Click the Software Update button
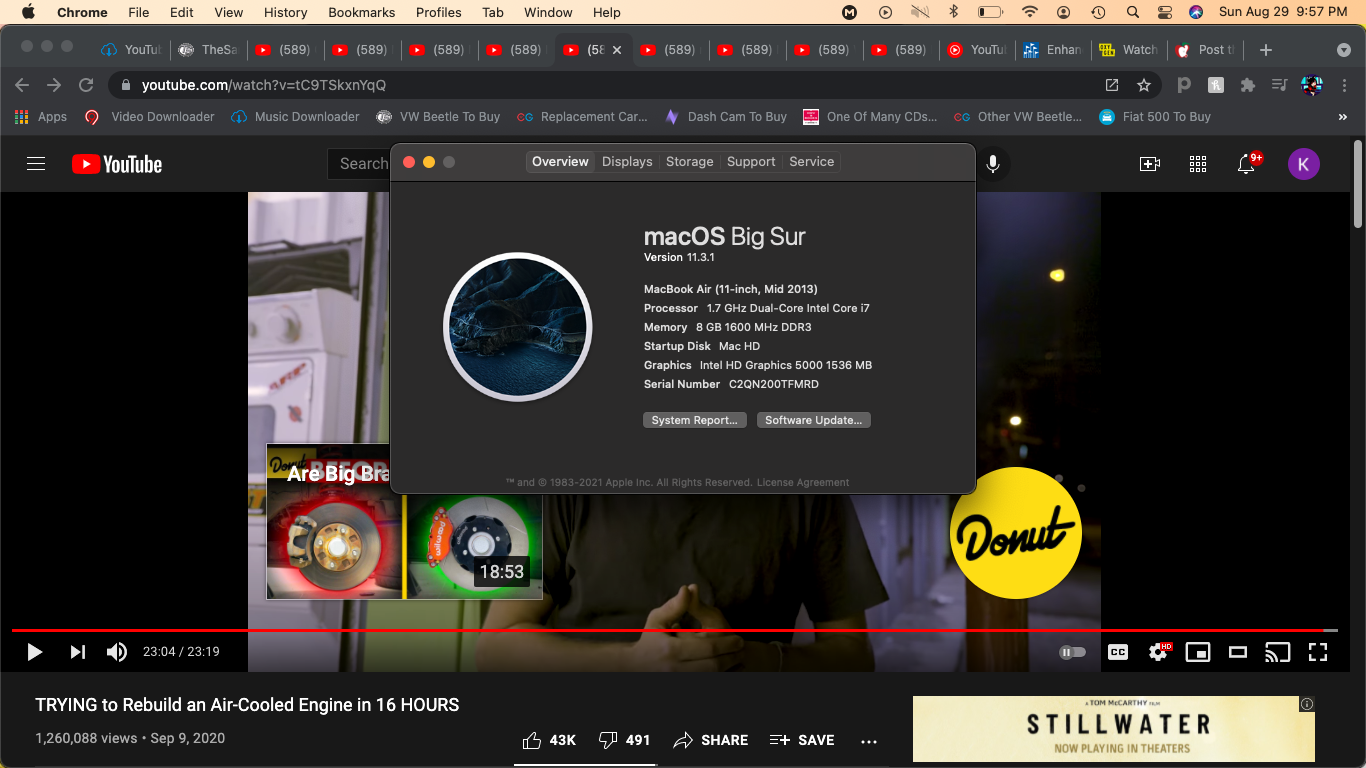Image resolution: width=1366 pixels, height=768 pixels. pyautogui.click(x=814, y=420)
